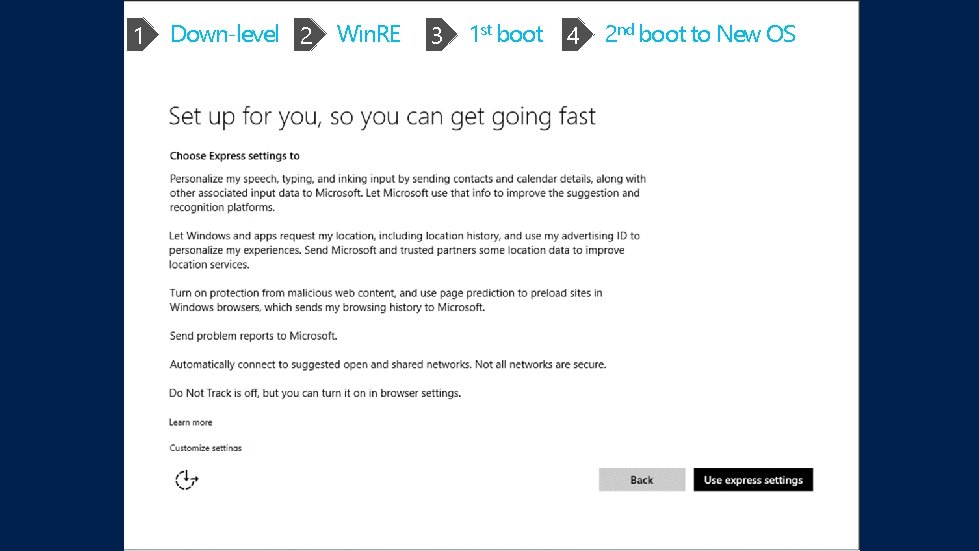Viewport: 979px width, 551px height.
Task: Click 'Automatically connect to suggested open' sentence
Action: (x=388, y=364)
